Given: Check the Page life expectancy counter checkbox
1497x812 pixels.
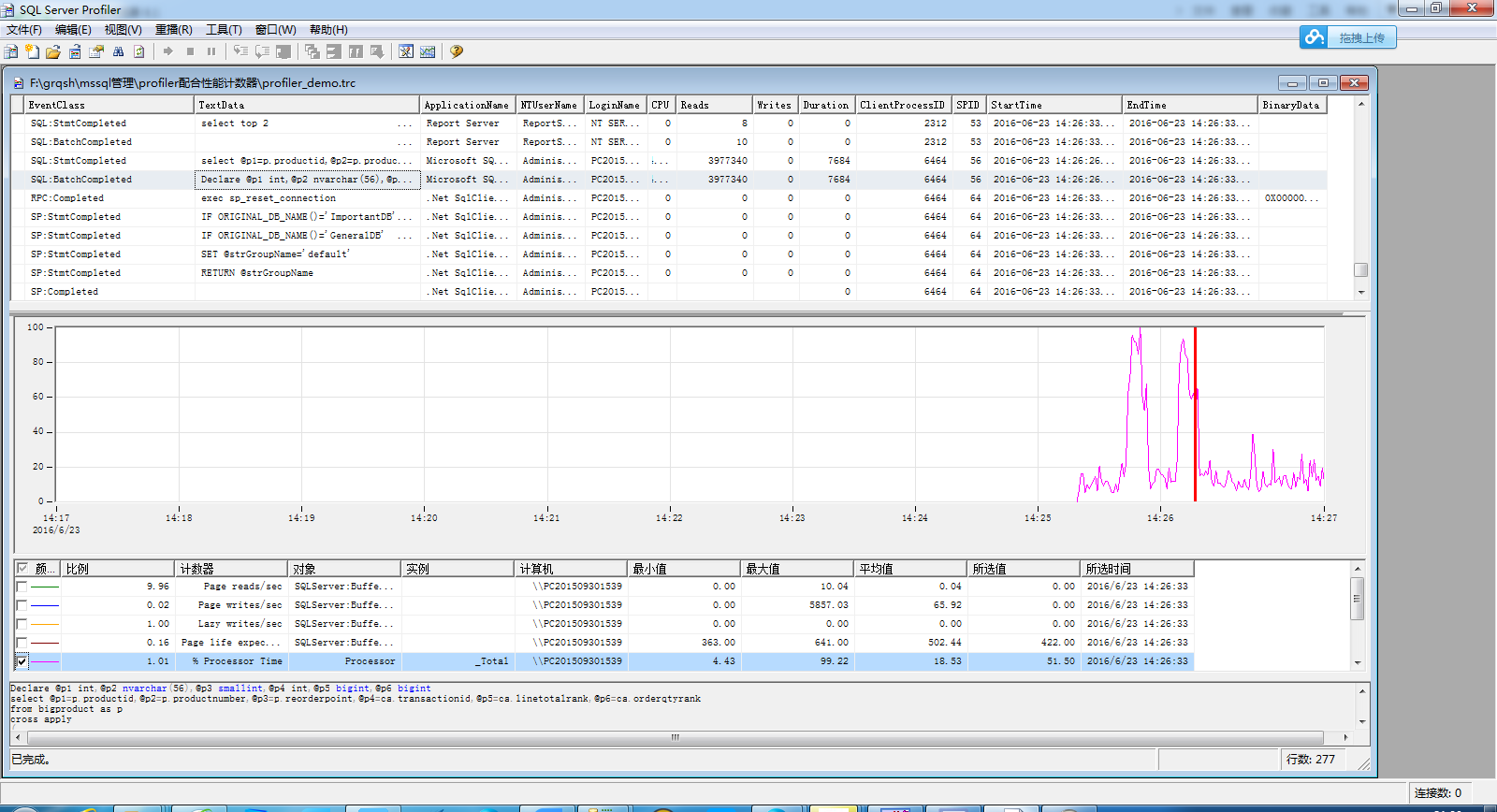Looking at the screenshot, I should (22, 643).
